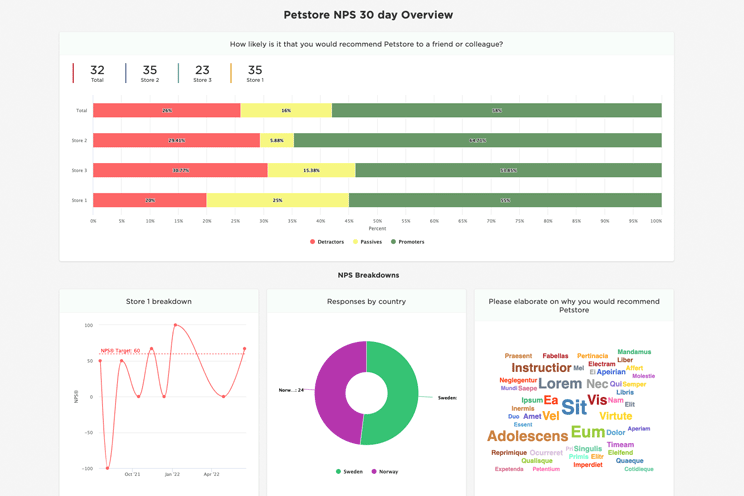
Task: Toggle Passives series in the bar chart legend
Action: [367, 242]
